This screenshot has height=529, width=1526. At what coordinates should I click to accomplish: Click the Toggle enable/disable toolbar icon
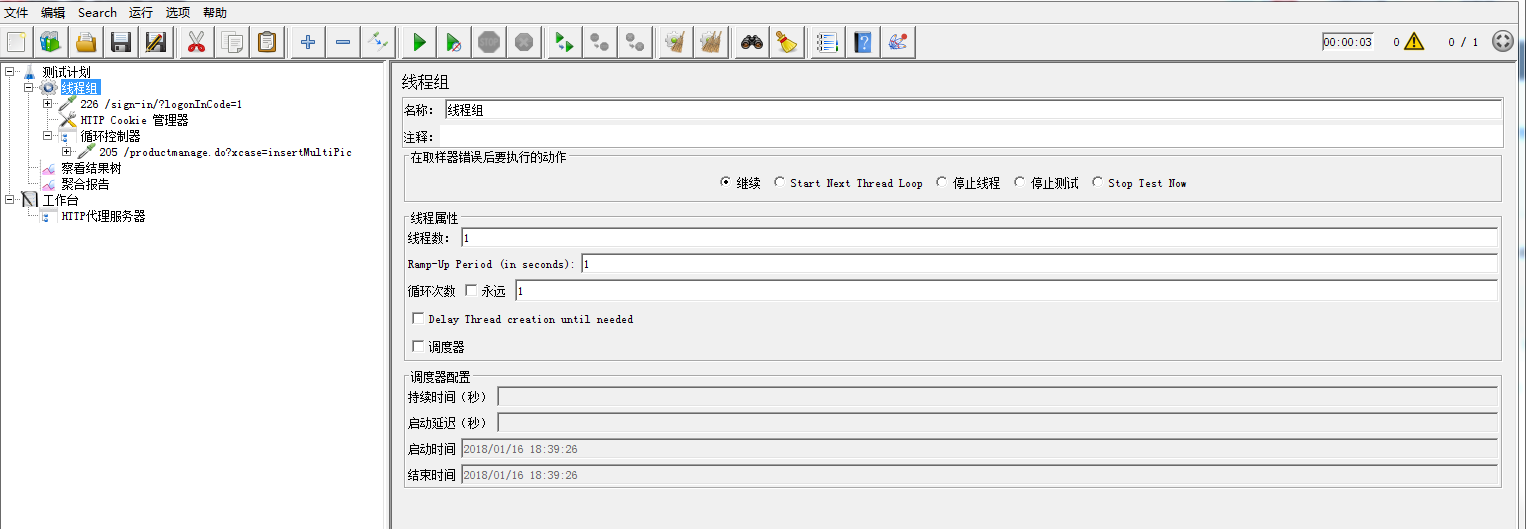(378, 42)
